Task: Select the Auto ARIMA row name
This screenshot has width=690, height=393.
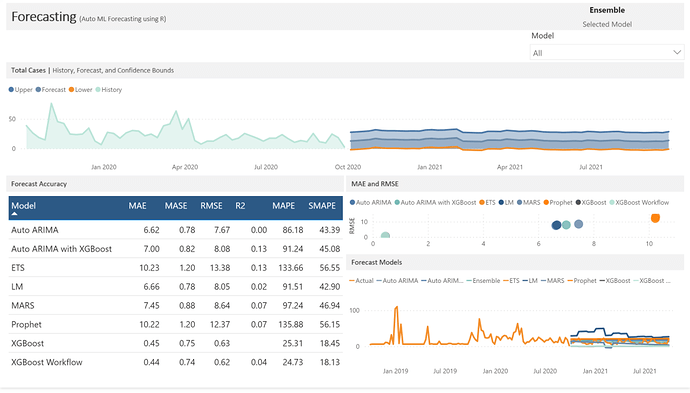Action: pos(35,230)
